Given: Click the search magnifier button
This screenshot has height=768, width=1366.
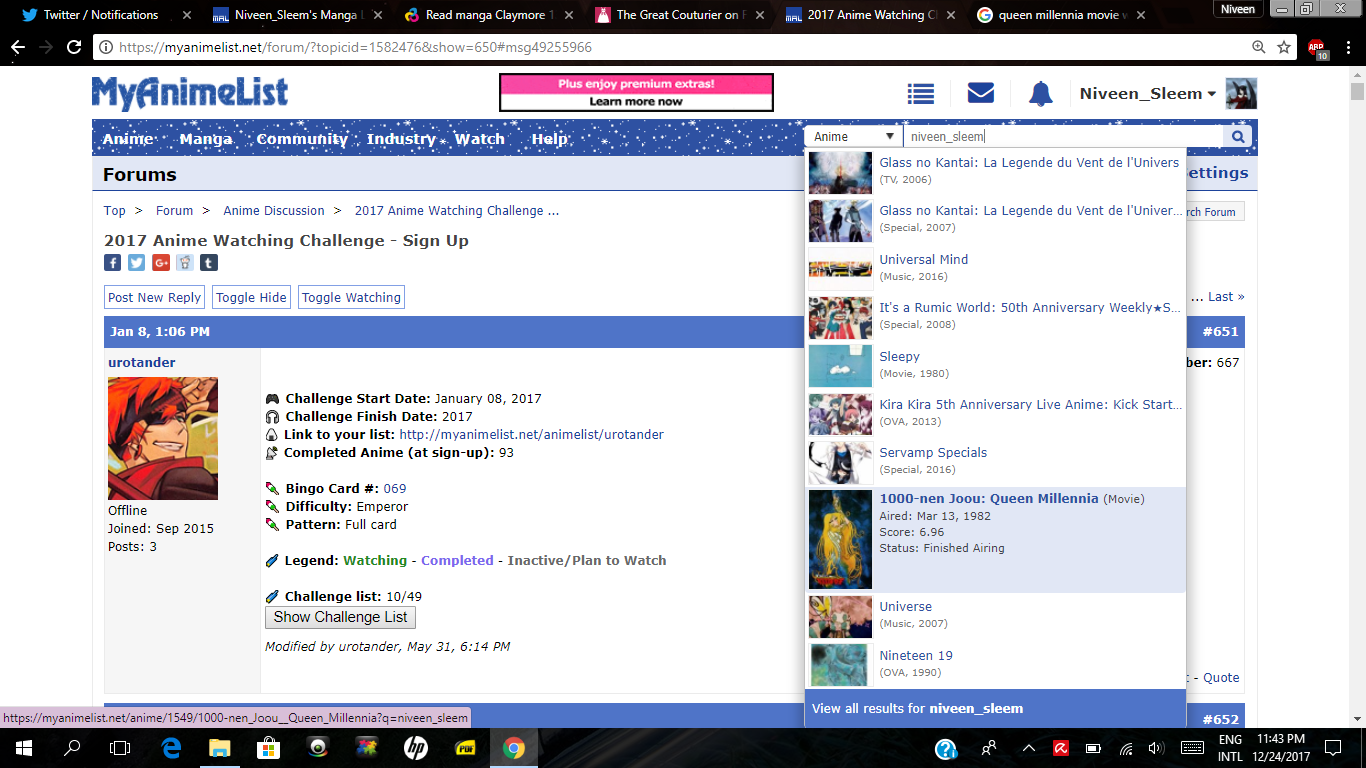Looking at the screenshot, I should 1237,137.
